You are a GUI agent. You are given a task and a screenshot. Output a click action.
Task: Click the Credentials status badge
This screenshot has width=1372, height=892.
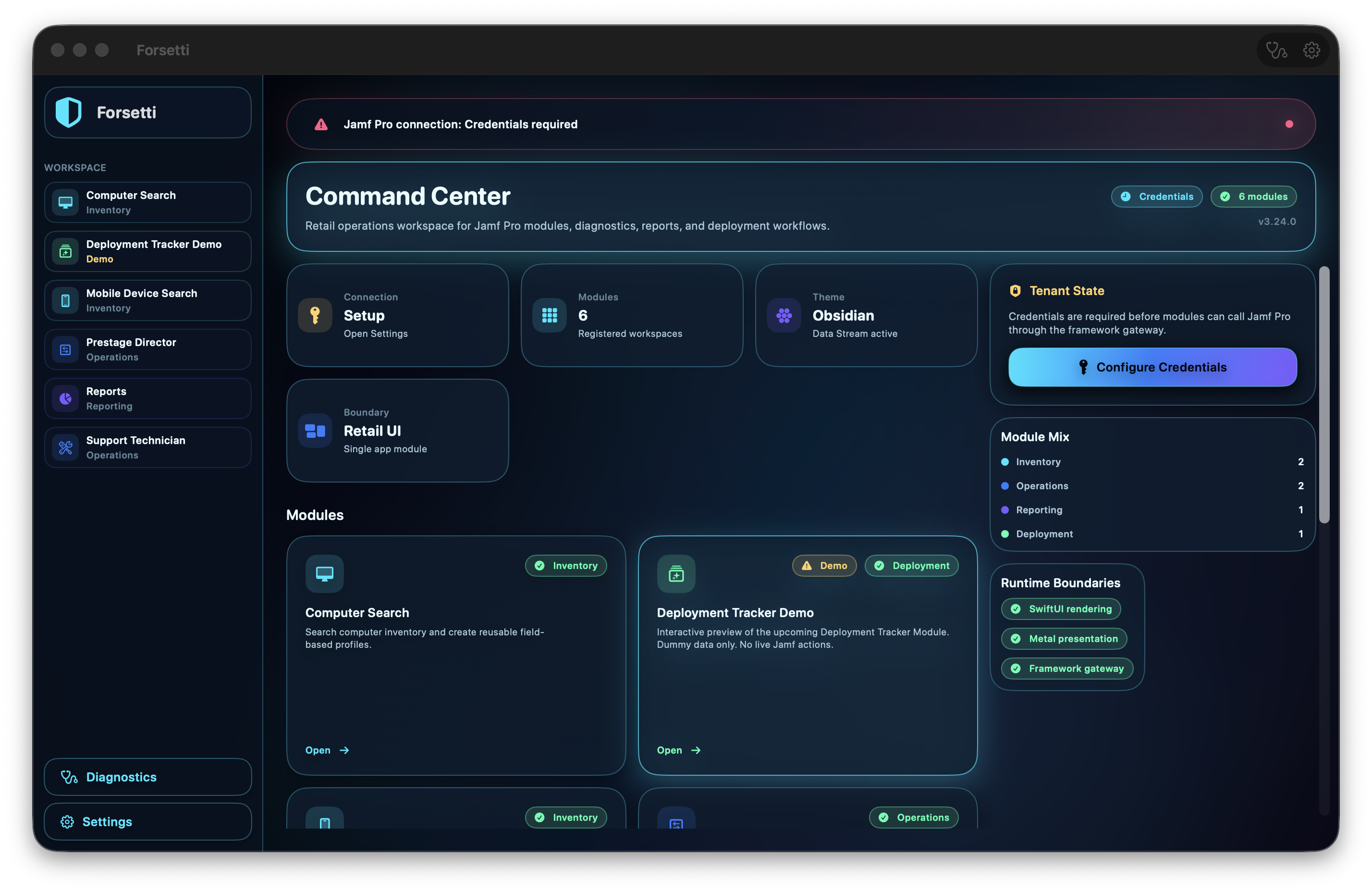pyautogui.click(x=1156, y=197)
